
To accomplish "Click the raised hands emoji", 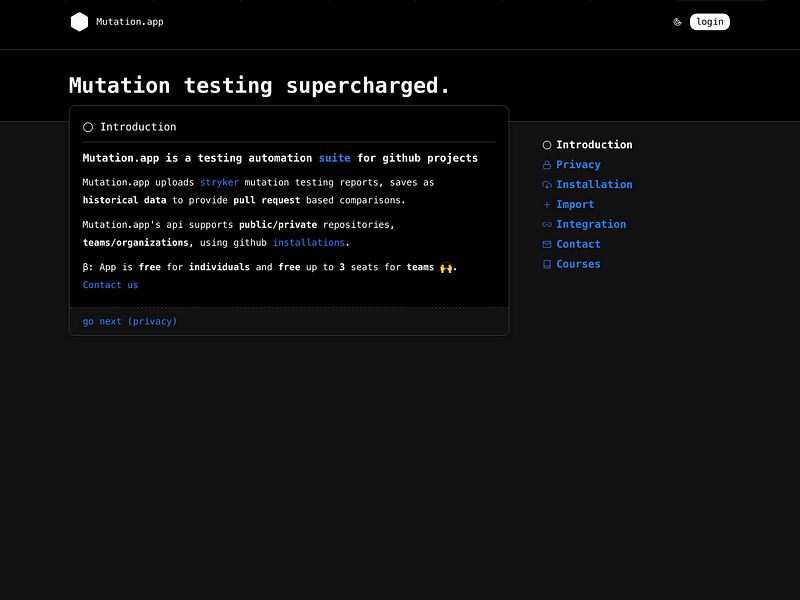I will click(446, 267).
